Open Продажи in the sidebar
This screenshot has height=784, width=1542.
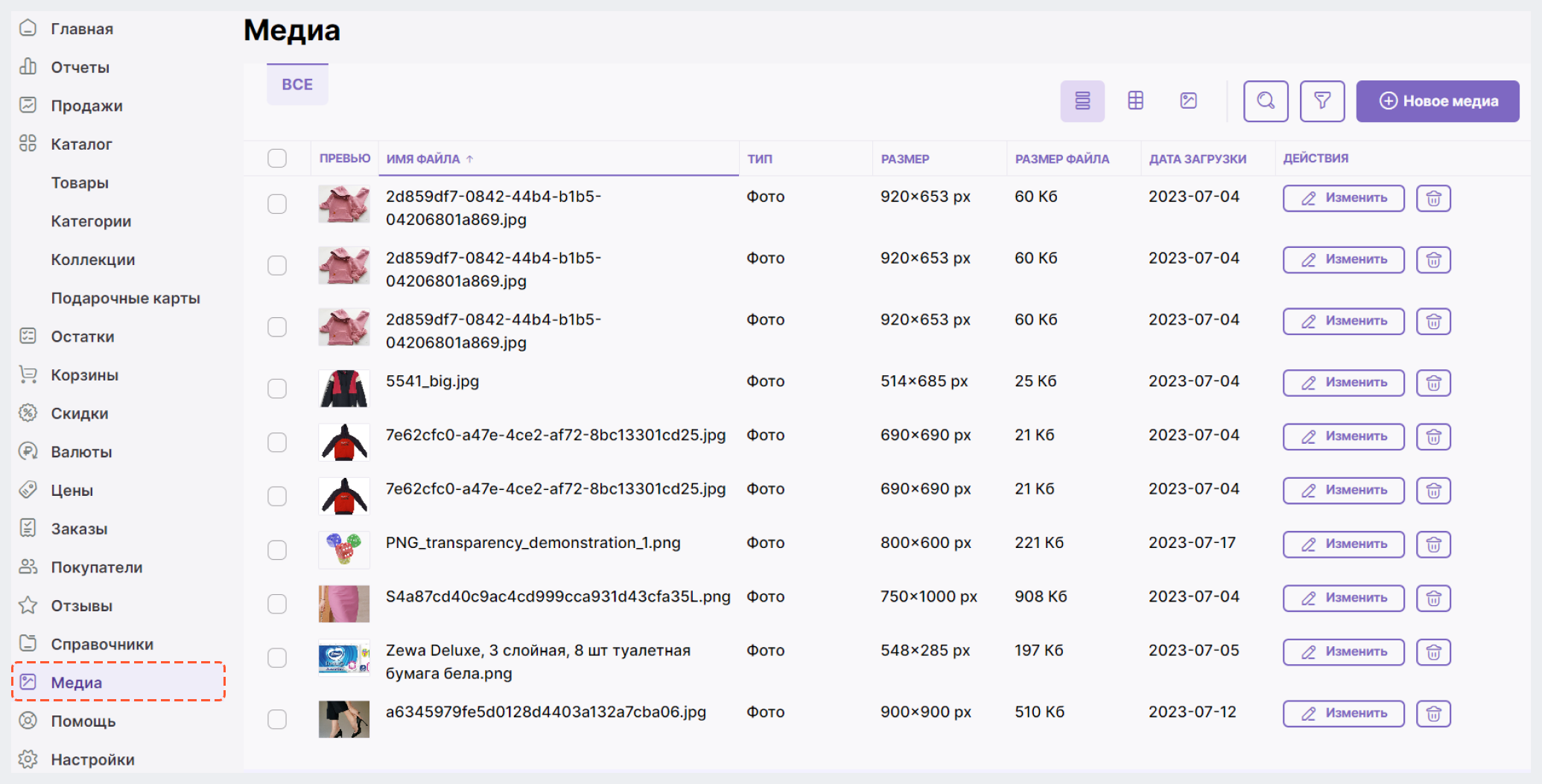86,106
